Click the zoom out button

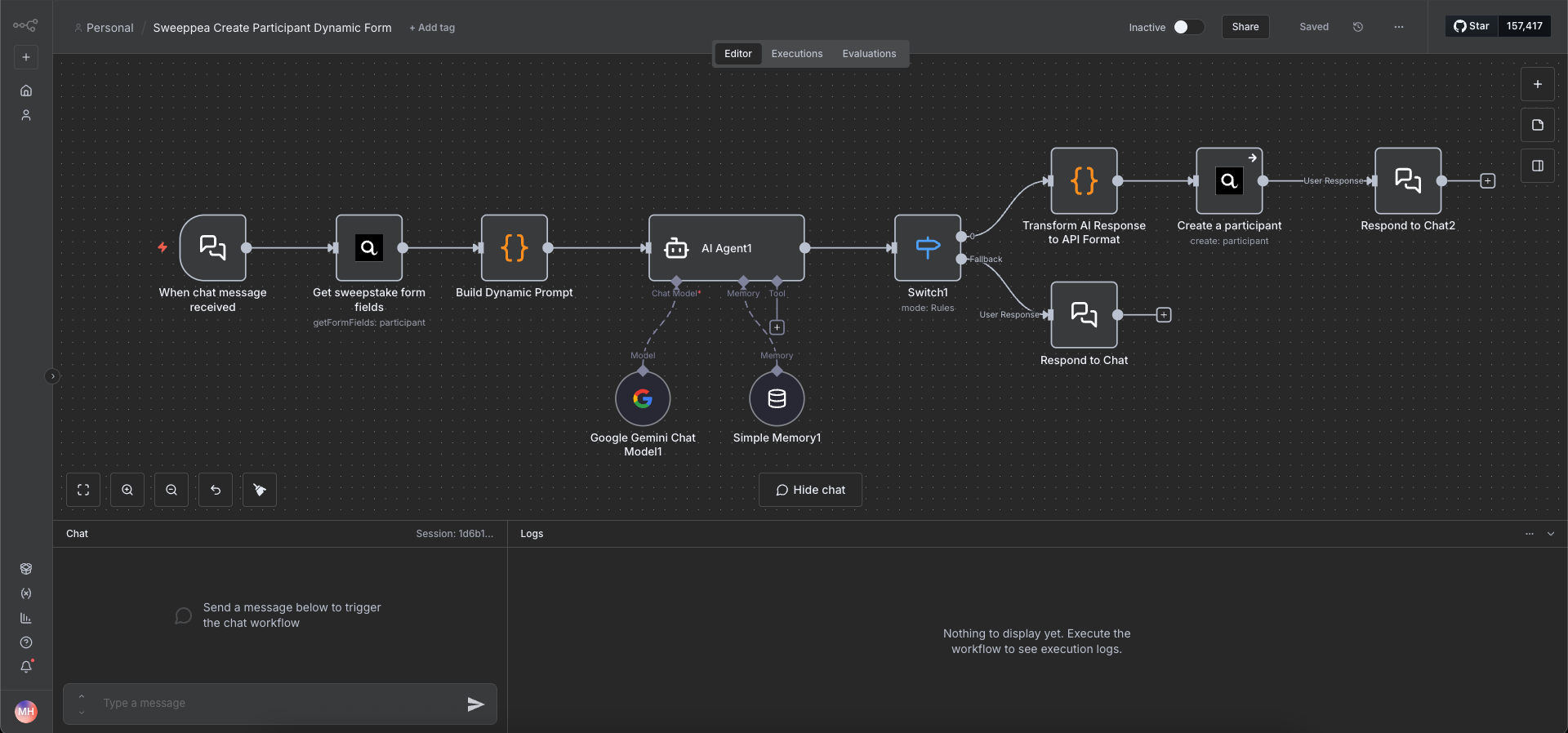[171, 490]
